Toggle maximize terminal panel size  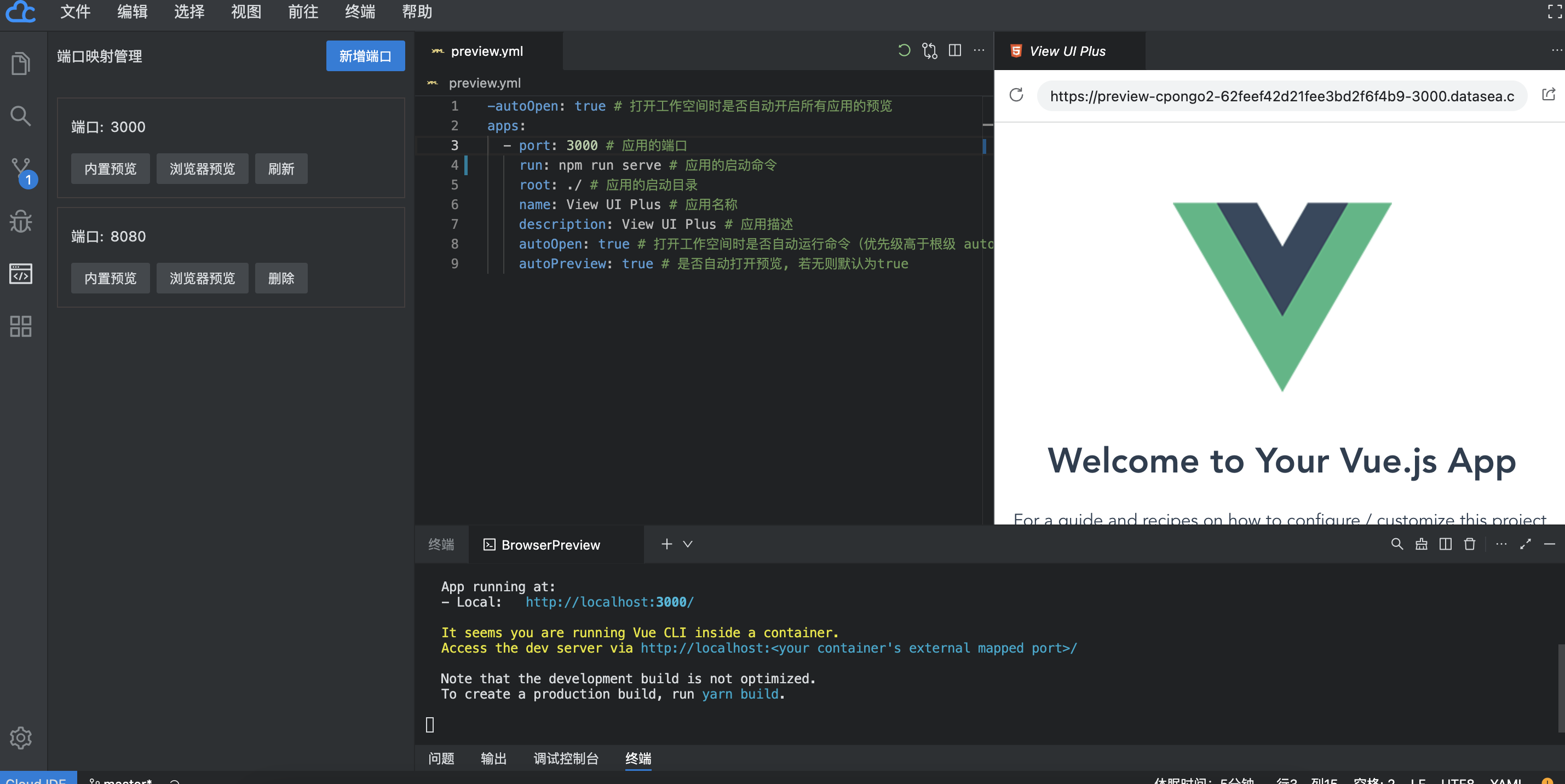[x=1526, y=544]
